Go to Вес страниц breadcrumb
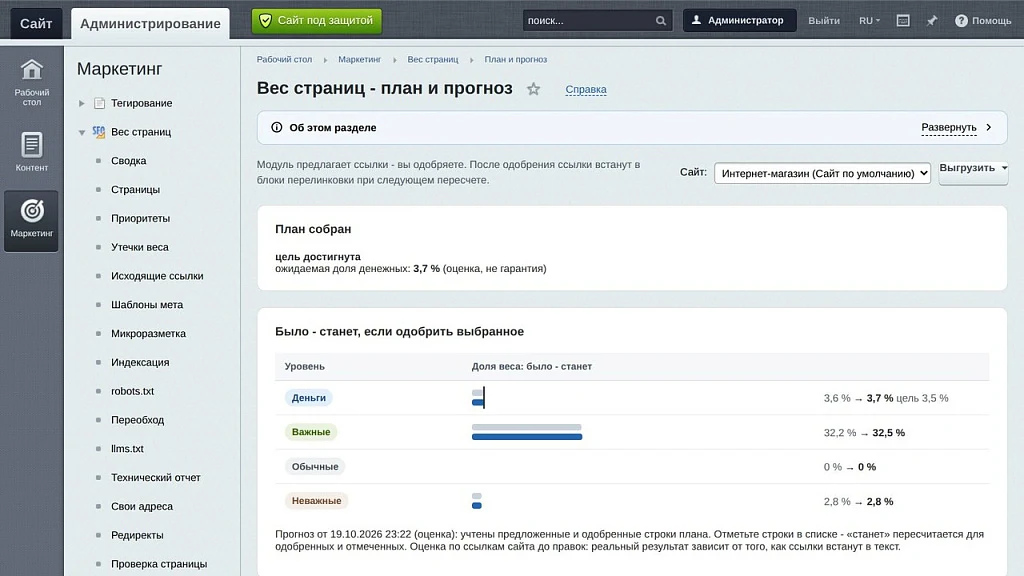The image size is (1024, 576). (433, 59)
